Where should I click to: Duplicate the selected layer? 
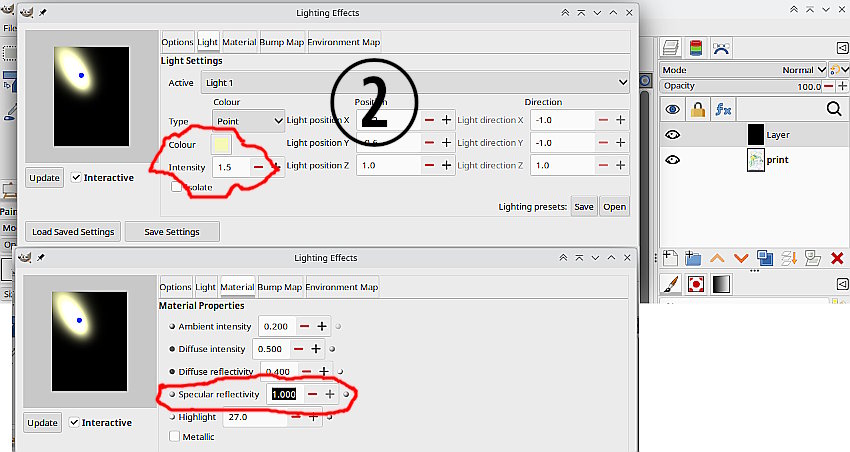765,258
